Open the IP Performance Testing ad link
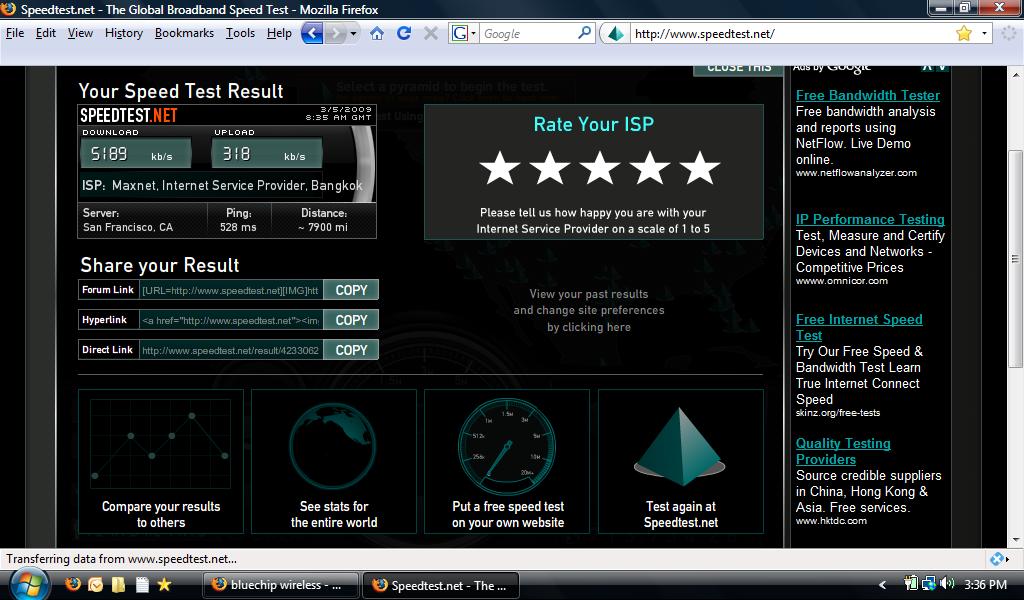Image resolution: width=1024 pixels, height=600 pixels. point(870,219)
